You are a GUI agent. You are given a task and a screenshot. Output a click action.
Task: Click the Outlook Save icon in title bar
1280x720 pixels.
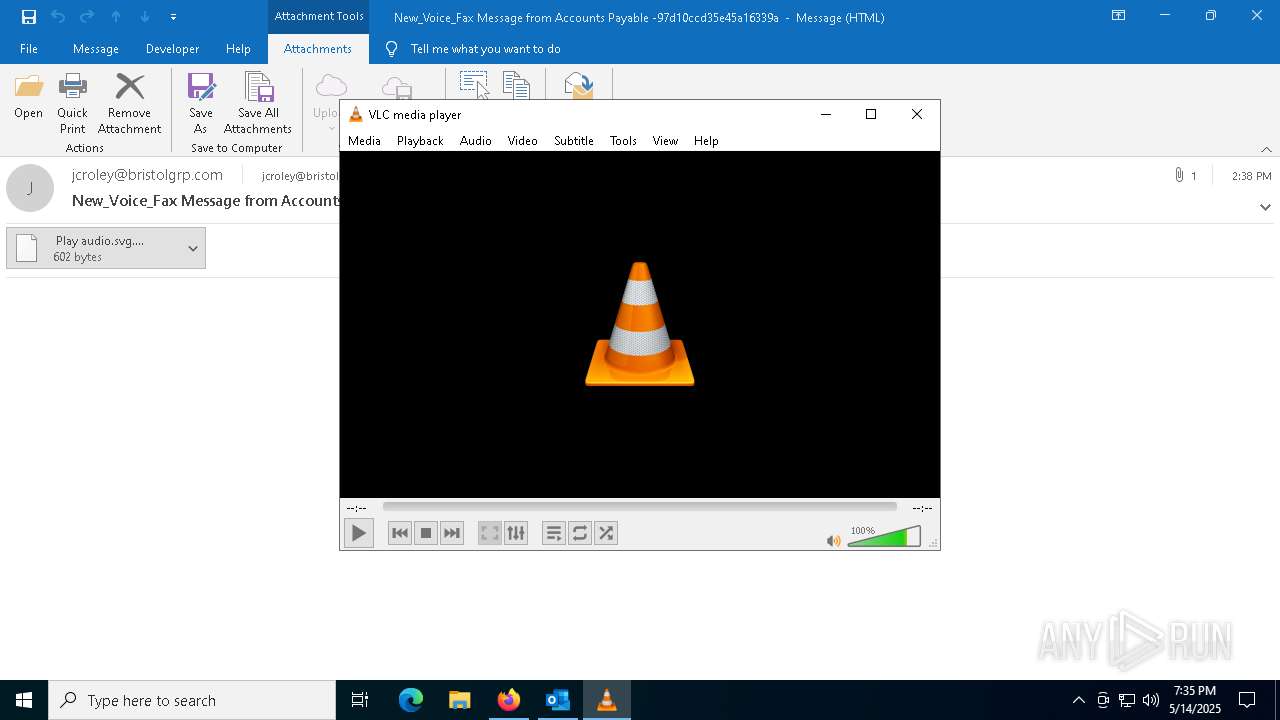point(29,17)
